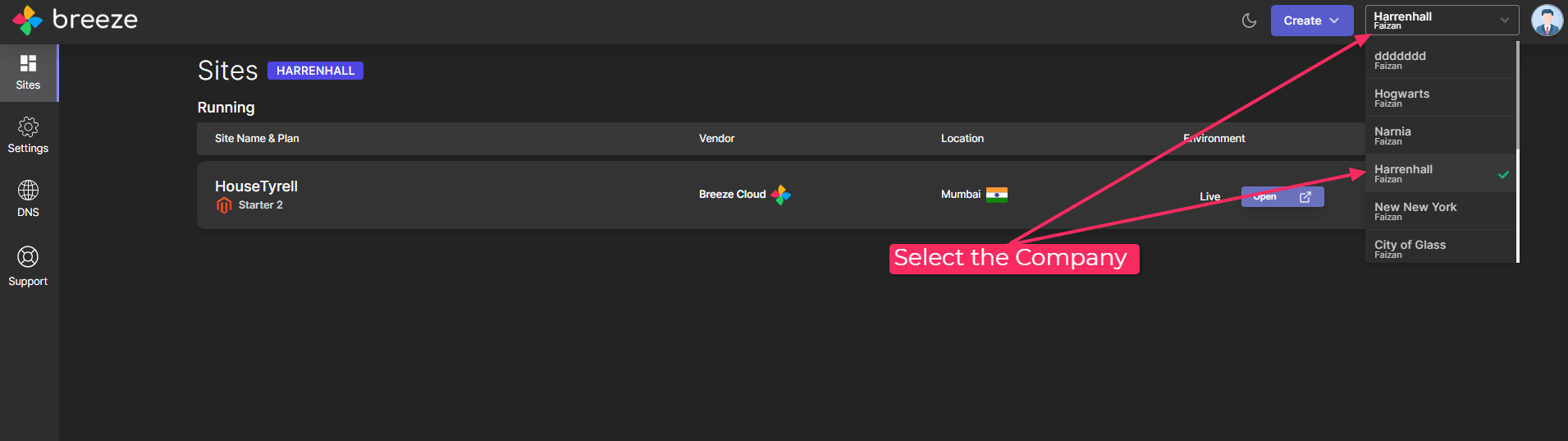Screen dimensions: 1568x441
Task: Select ddddddd company from the list
Action: pyautogui.click(x=1440, y=60)
